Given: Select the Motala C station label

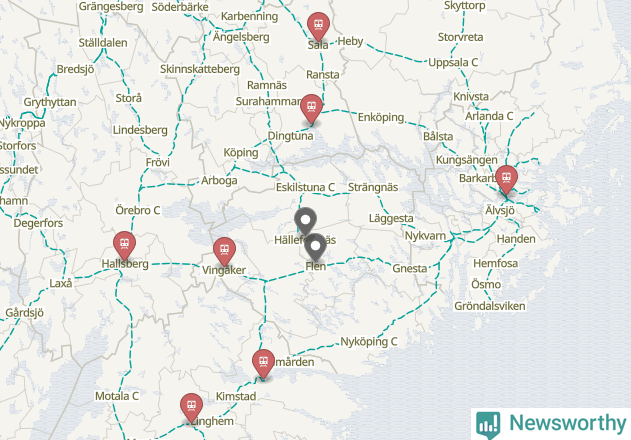Looking at the screenshot, I should (117, 396).
